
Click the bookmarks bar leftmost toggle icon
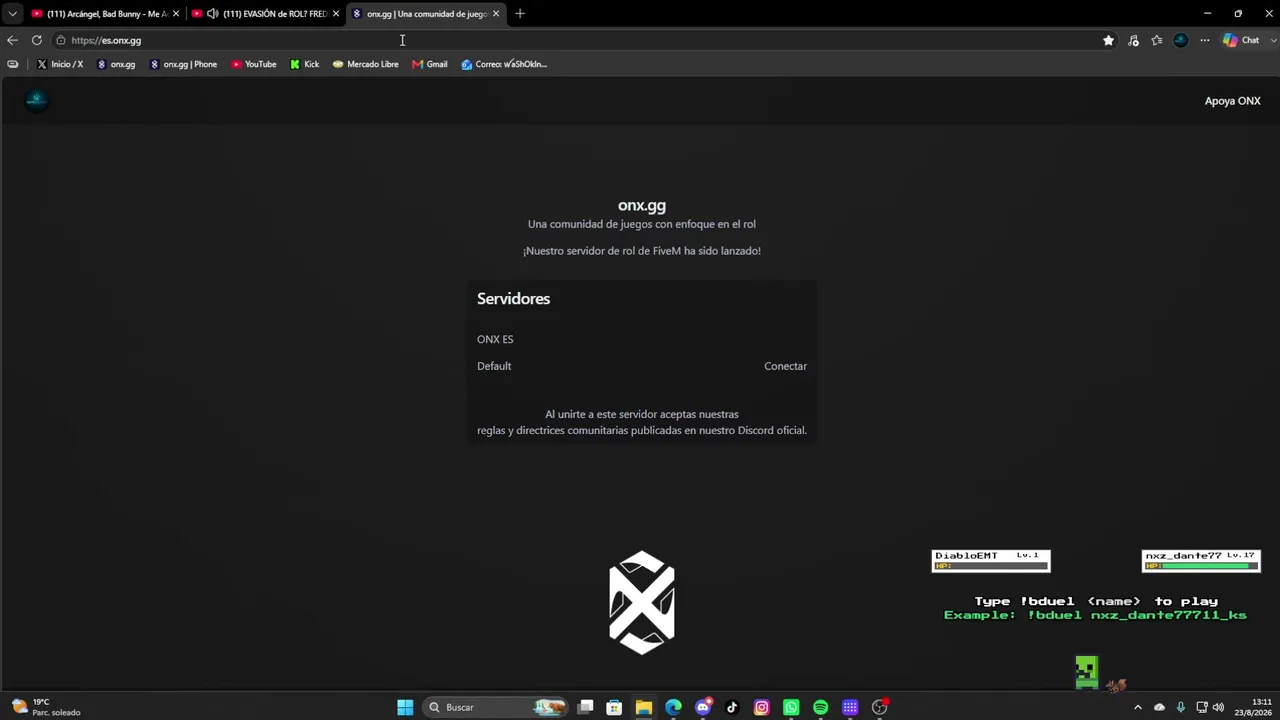(x=12, y=64)
